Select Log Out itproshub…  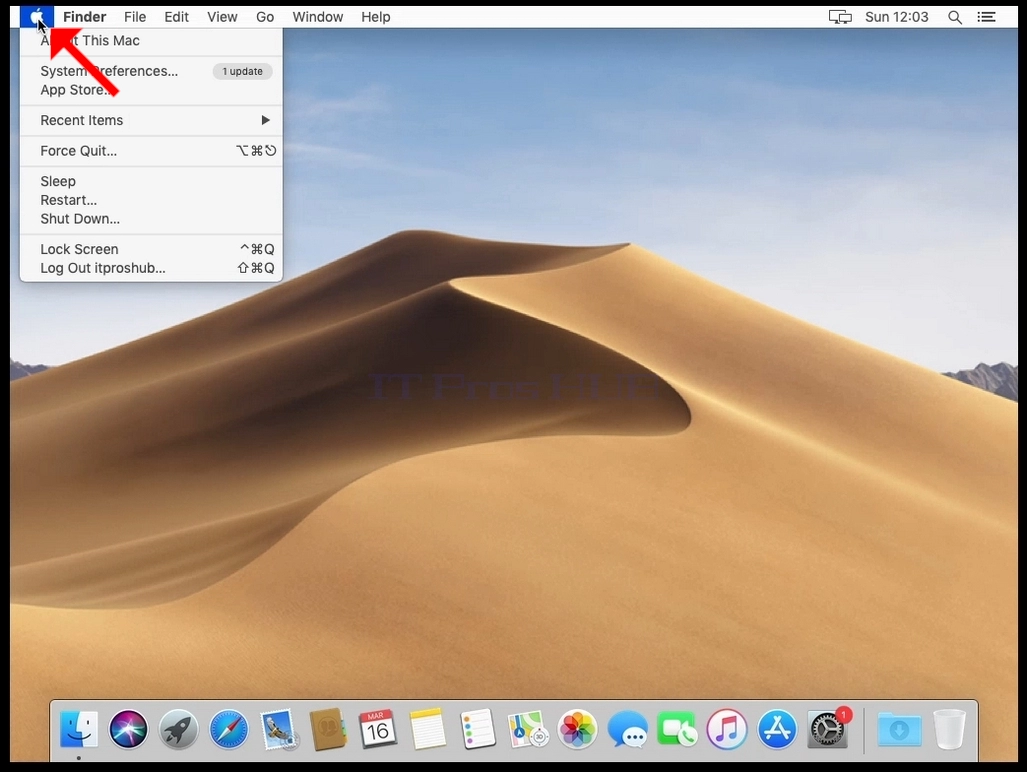(x=151, y=268)
